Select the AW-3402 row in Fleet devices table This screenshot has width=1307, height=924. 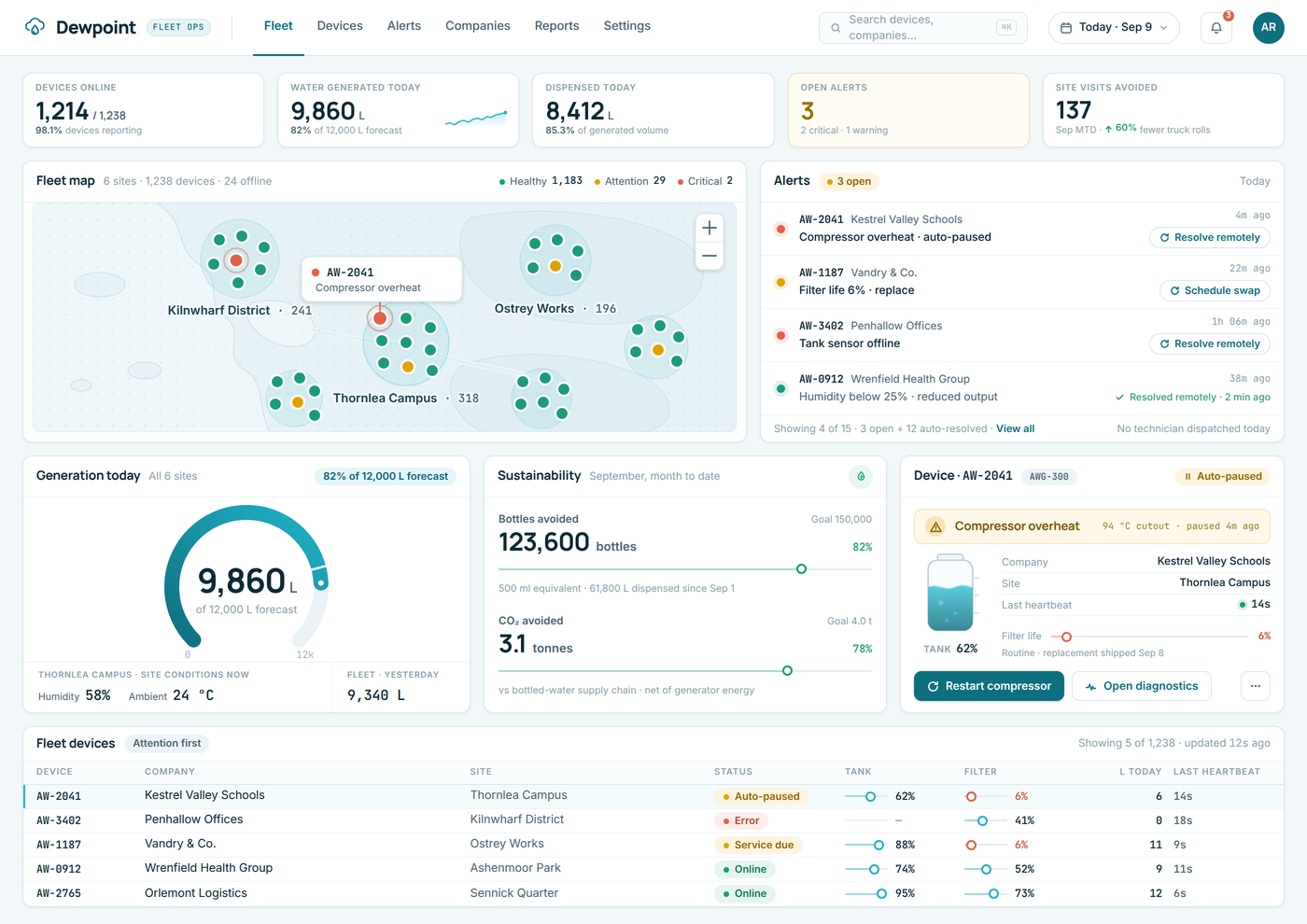(x=653, y=820)
